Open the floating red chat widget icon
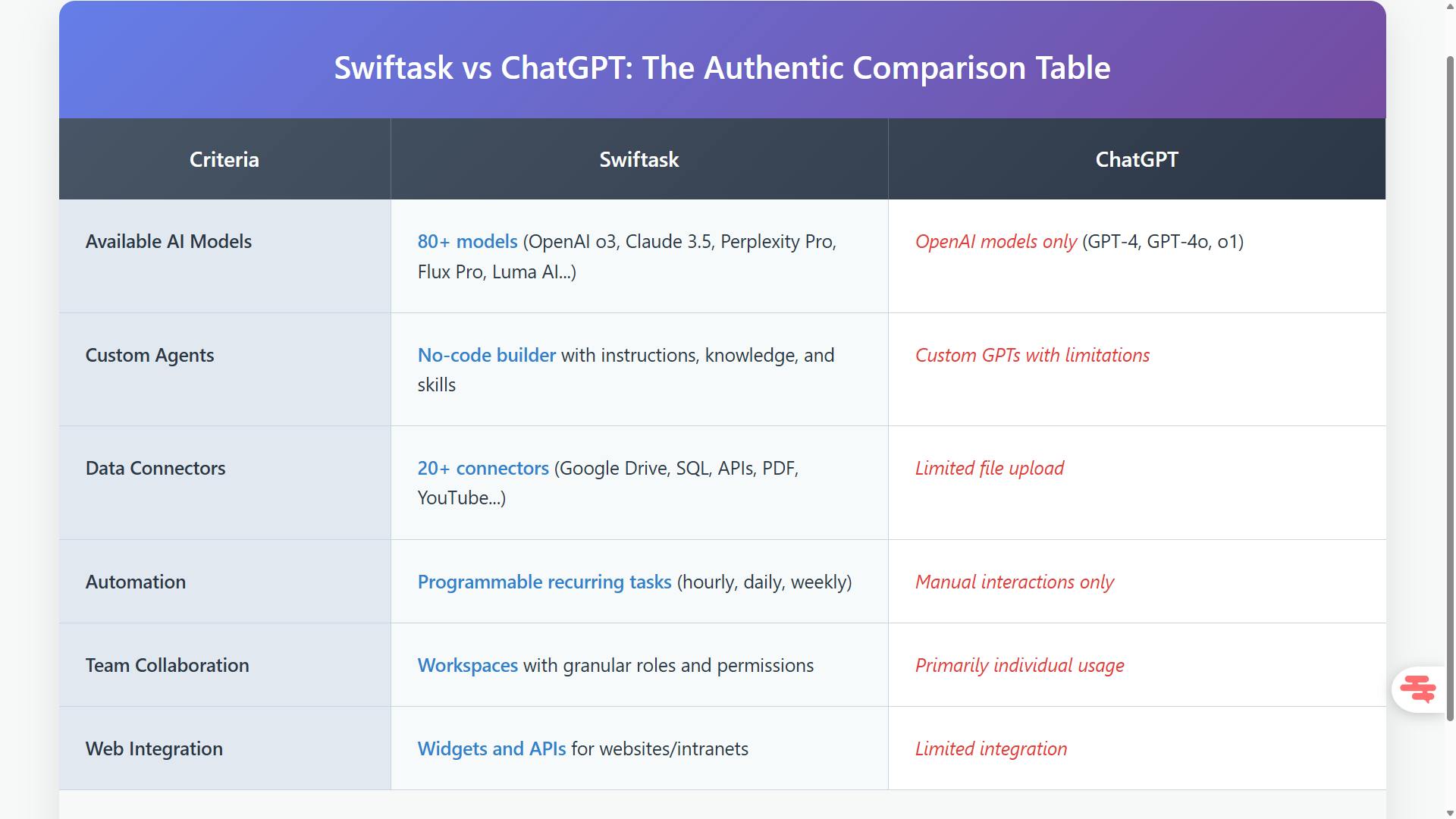The image size is (1456, 819). point(1417,689)
